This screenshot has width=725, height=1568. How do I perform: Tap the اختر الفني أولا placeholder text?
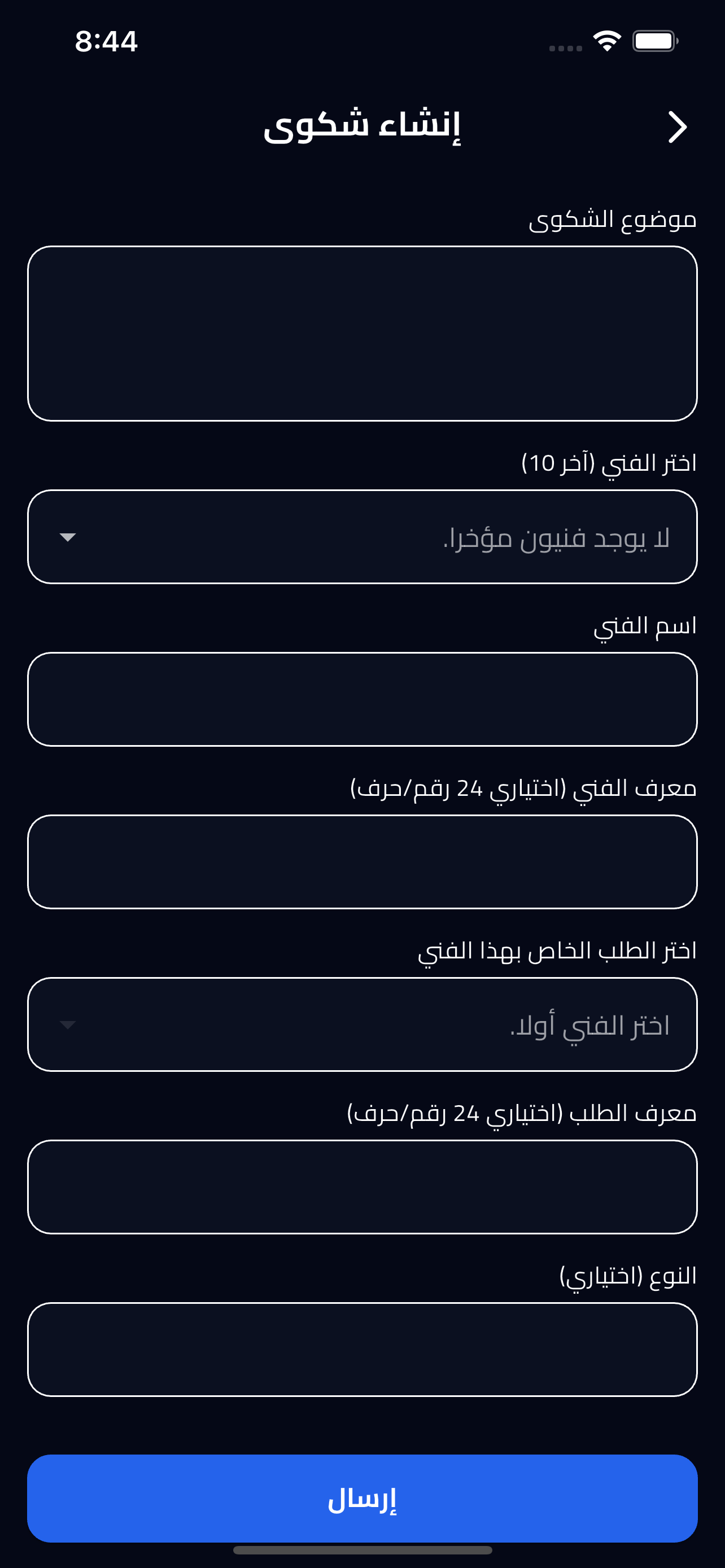tap(590, 1026)
